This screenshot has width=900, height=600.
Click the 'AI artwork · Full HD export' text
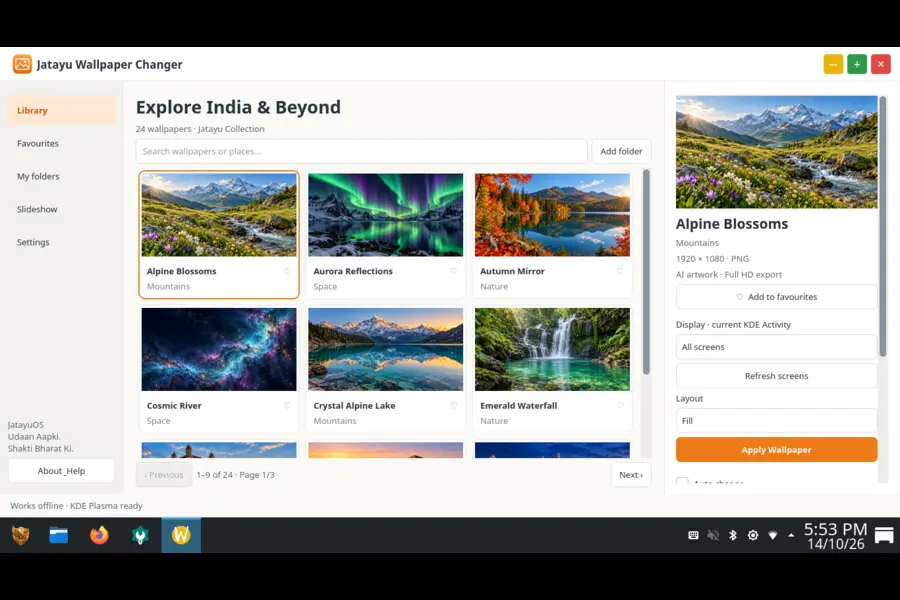coord(729,274)
